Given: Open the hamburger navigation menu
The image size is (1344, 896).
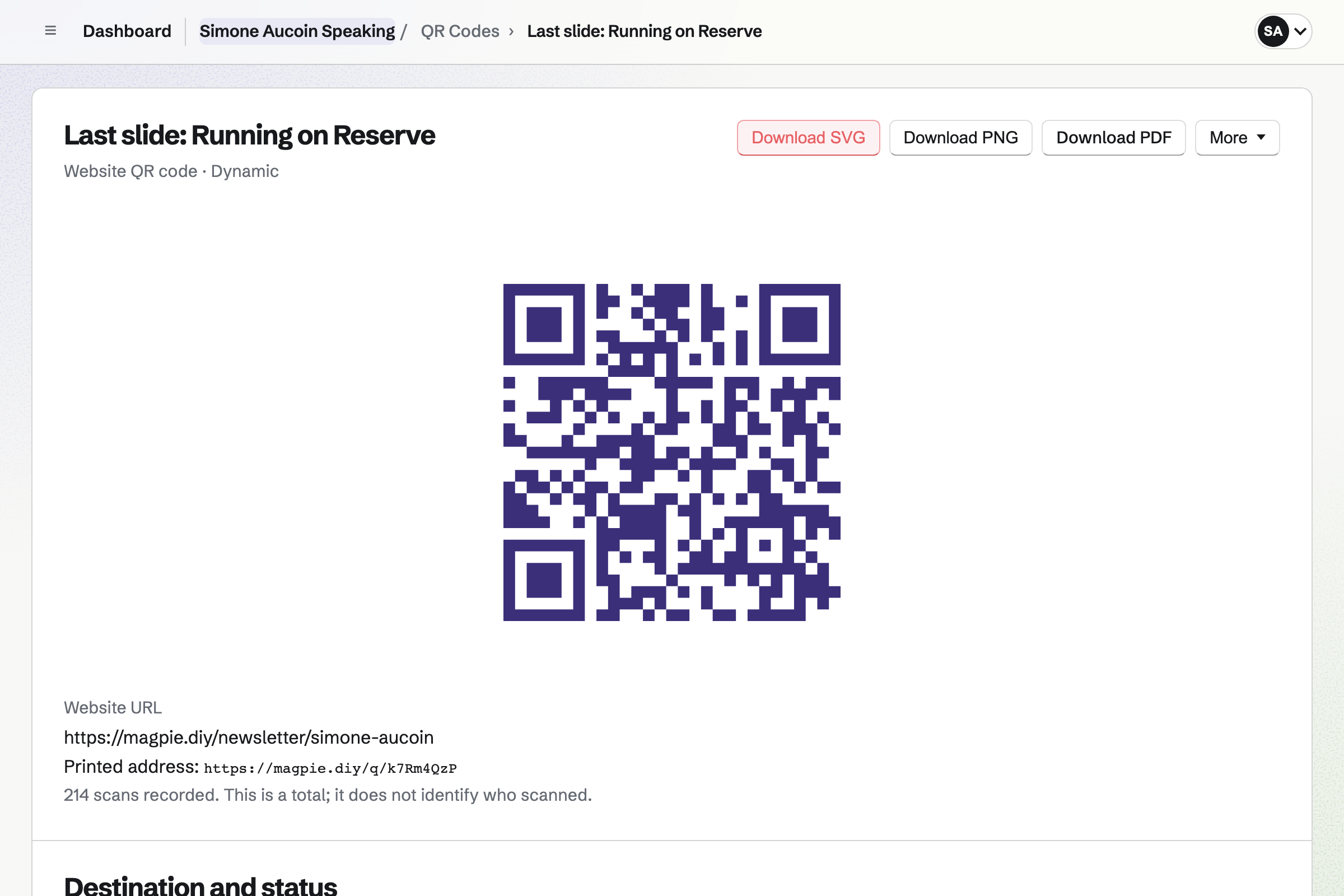Looking at the screenshot, I should 50,31.
